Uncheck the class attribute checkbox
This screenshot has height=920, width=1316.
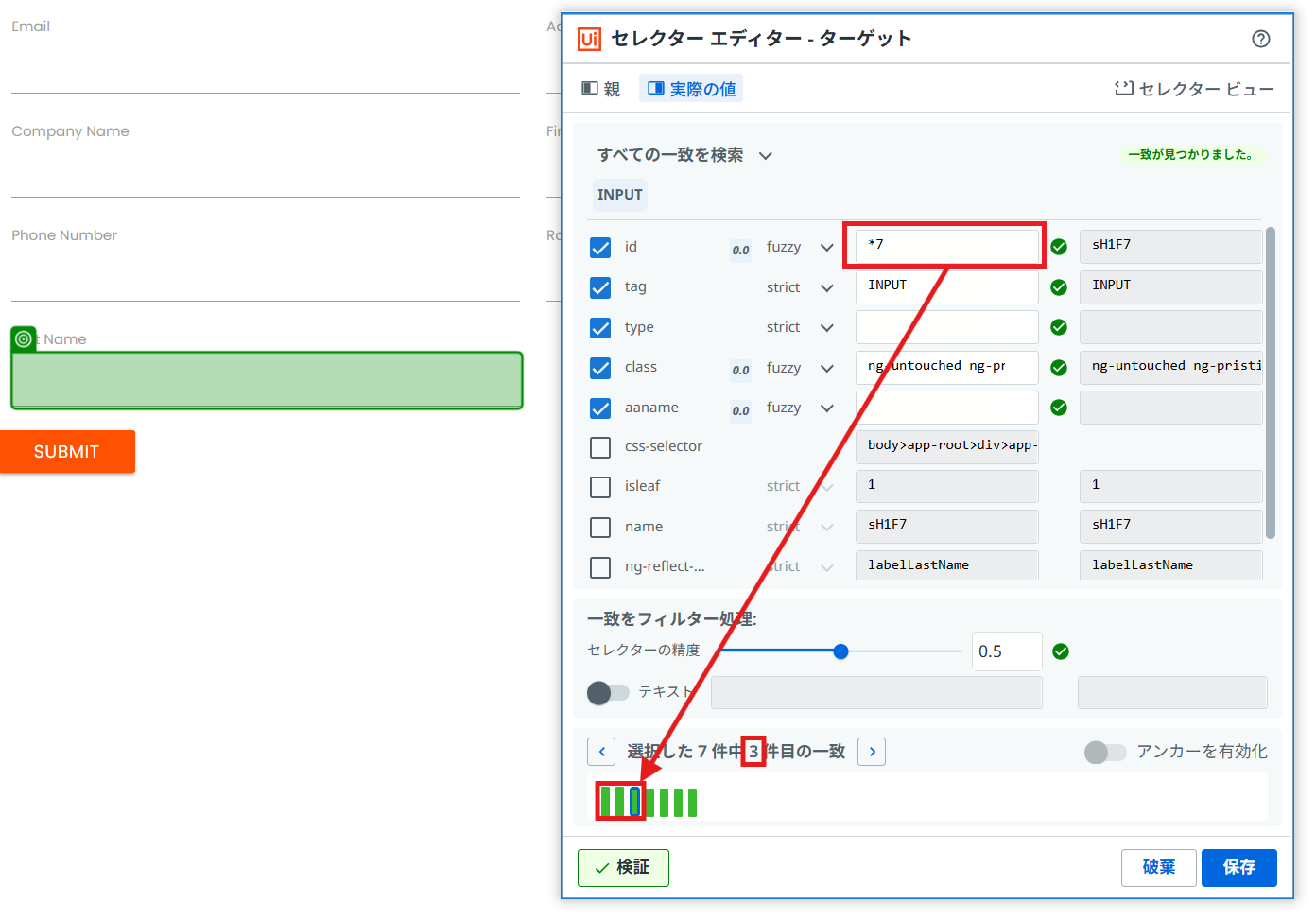click(600, 368)
